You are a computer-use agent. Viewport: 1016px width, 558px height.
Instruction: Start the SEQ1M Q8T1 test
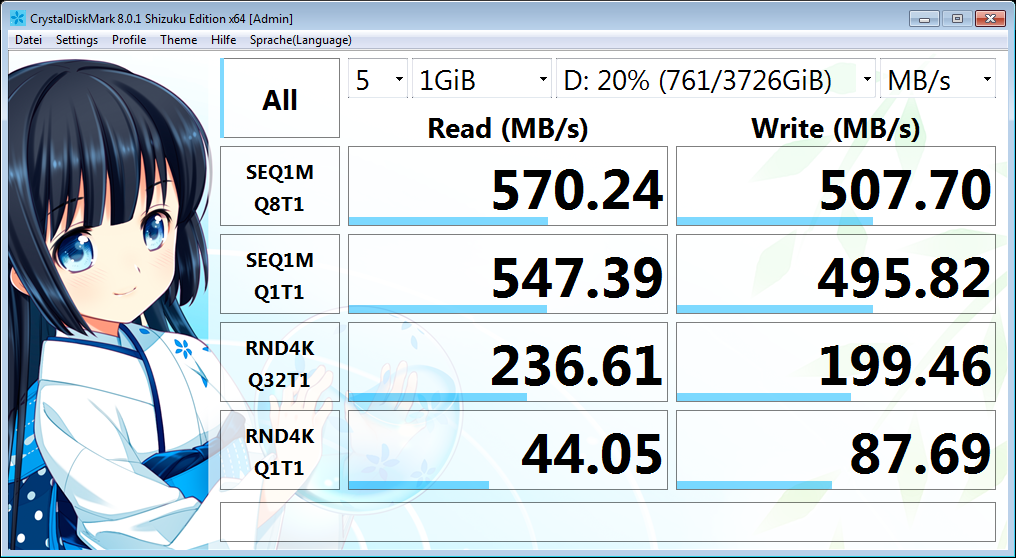coord(280,187)
